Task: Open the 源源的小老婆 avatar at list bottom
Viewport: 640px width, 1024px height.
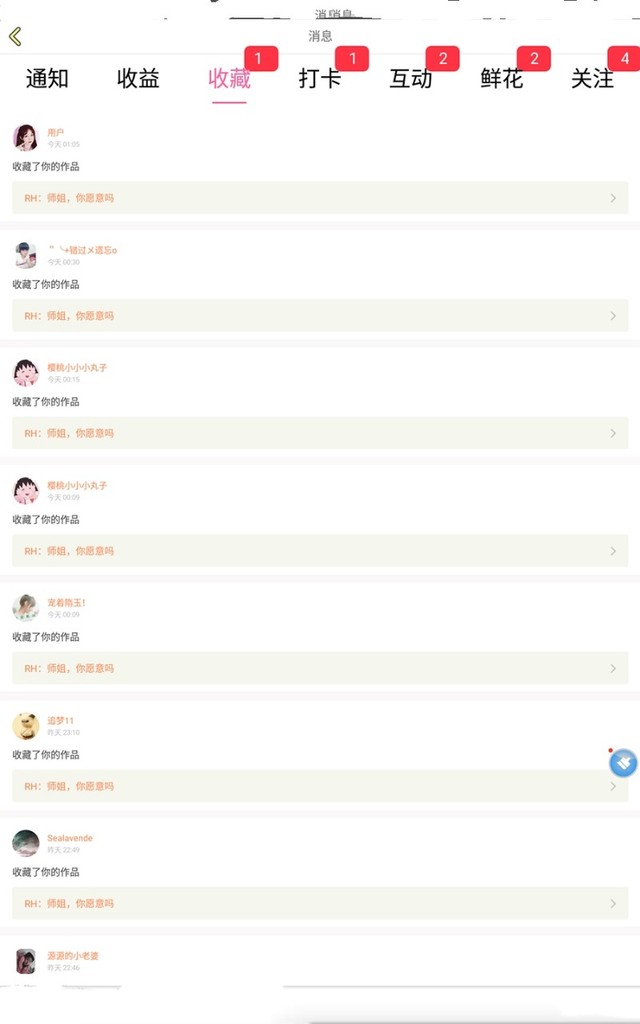Action: click(x=26, y=961)
